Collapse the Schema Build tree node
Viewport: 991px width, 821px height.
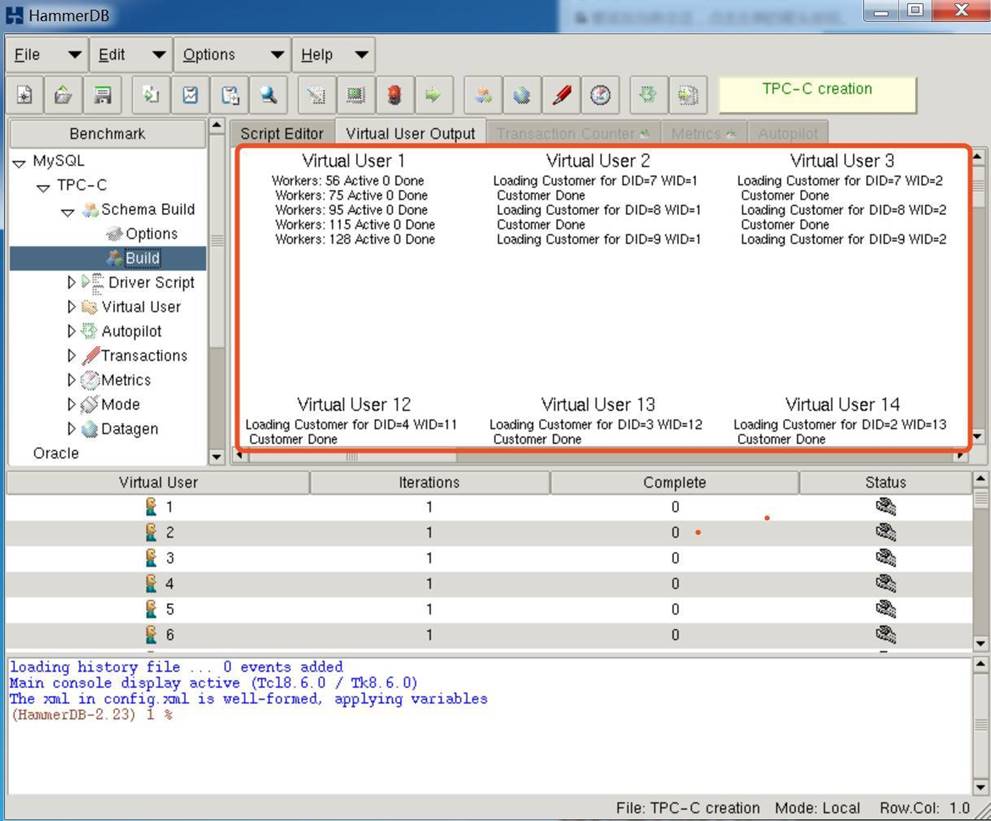point(67,210)
